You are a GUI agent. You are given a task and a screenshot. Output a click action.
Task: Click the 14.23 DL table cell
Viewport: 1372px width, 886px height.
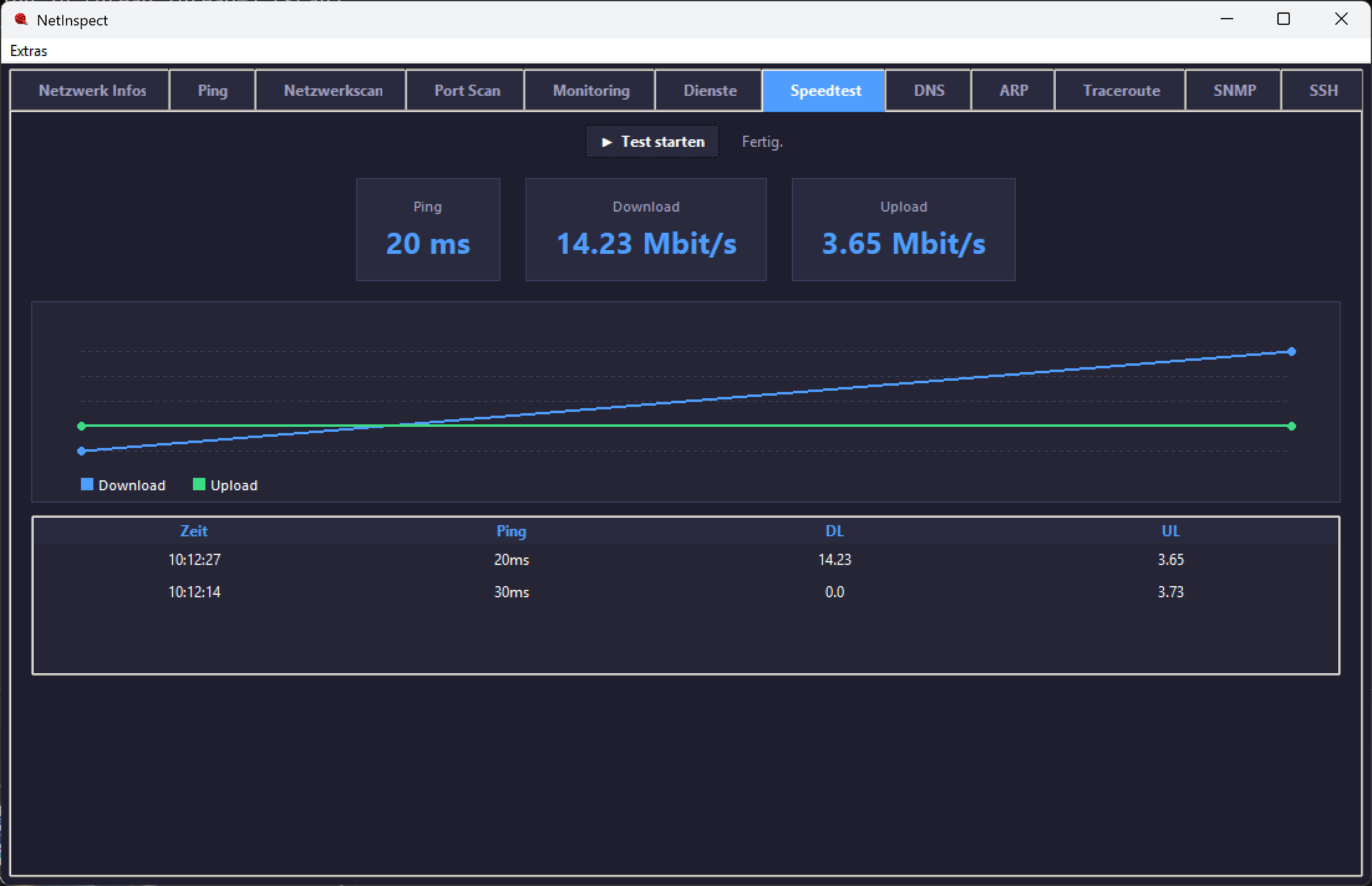tap(835, 560)
